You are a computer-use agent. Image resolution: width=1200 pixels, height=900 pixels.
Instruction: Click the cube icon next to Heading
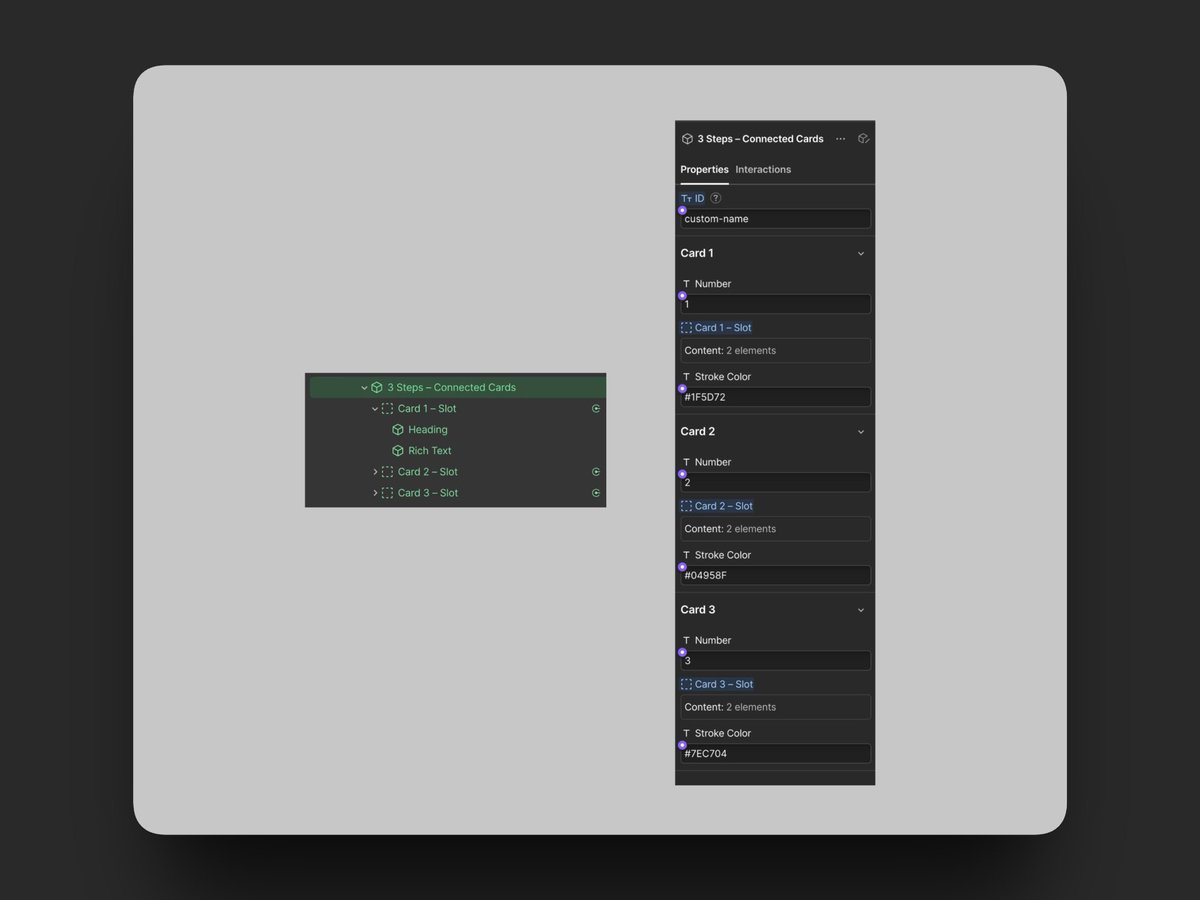click(x=398, y=429)
